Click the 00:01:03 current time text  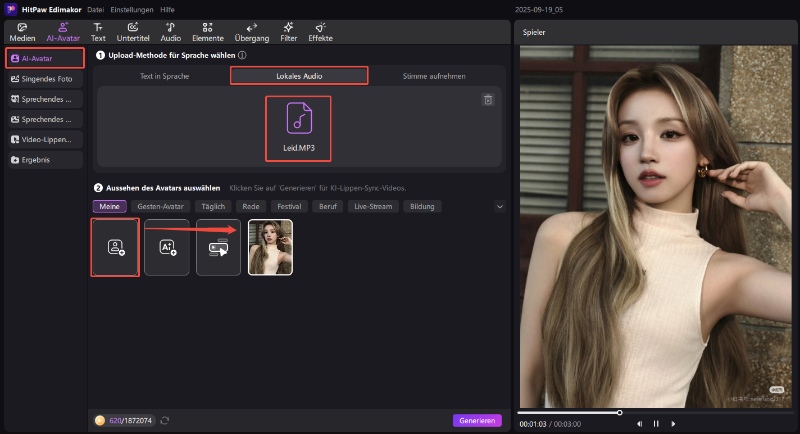point(533,424)
